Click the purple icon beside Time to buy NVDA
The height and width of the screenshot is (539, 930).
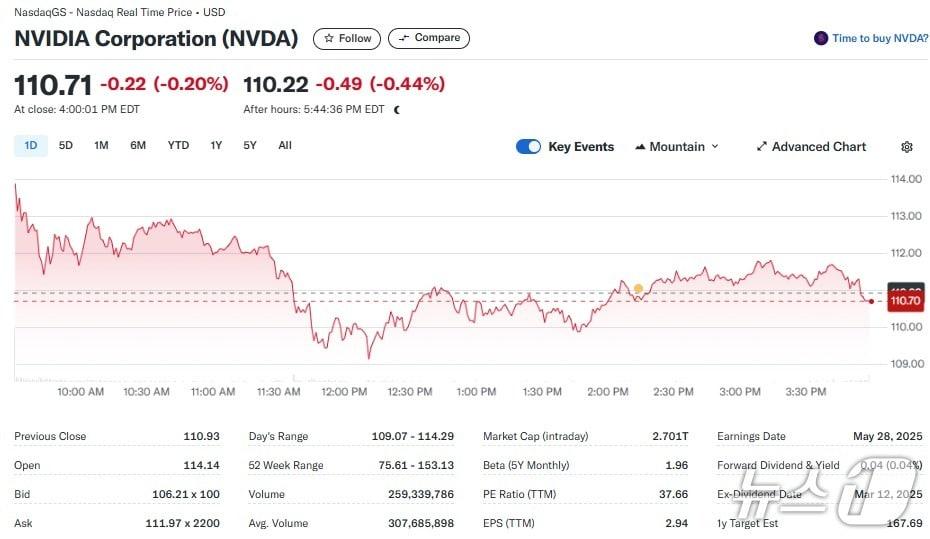pos(821,38)
